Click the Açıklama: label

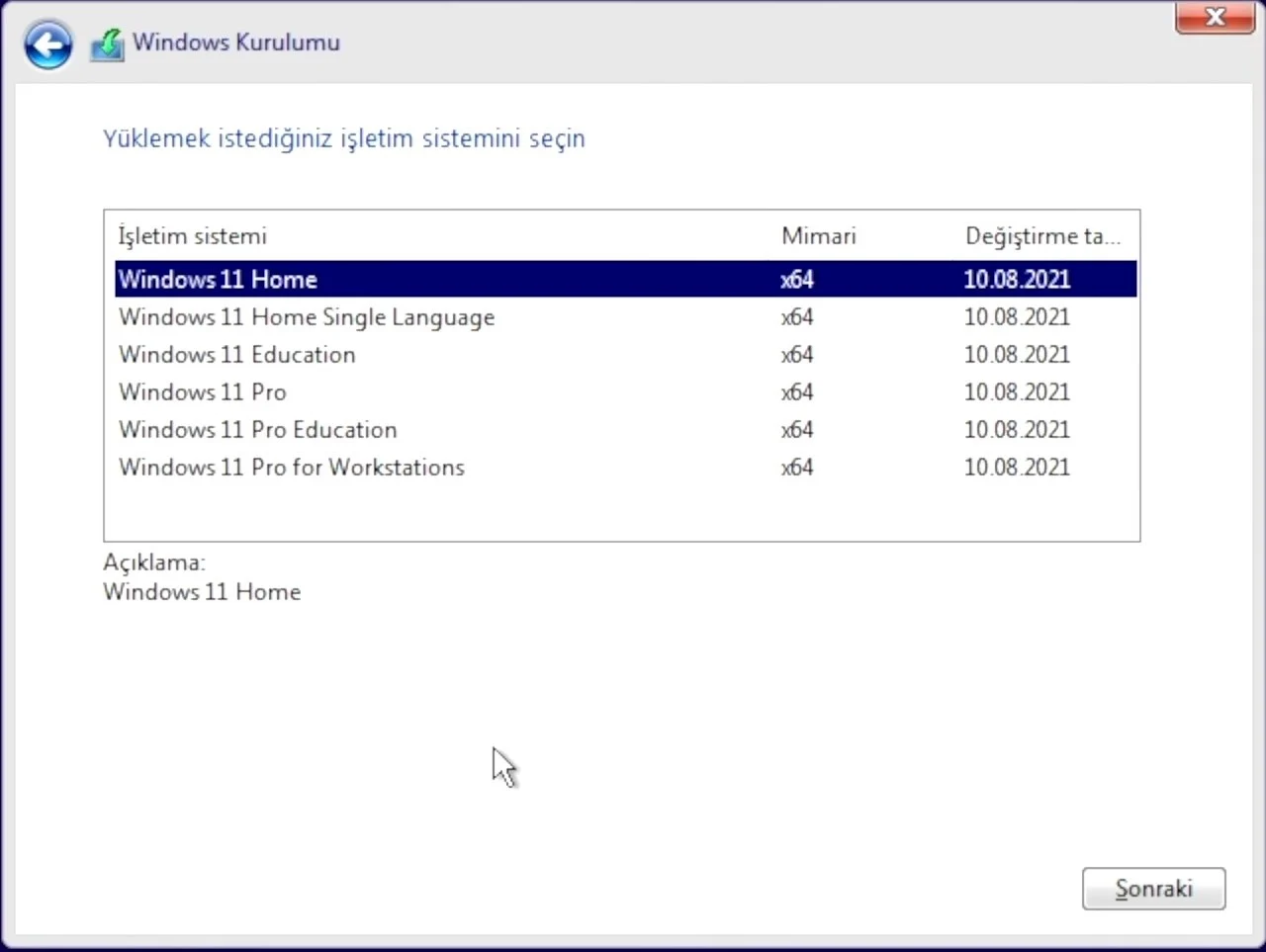(154, 563)
